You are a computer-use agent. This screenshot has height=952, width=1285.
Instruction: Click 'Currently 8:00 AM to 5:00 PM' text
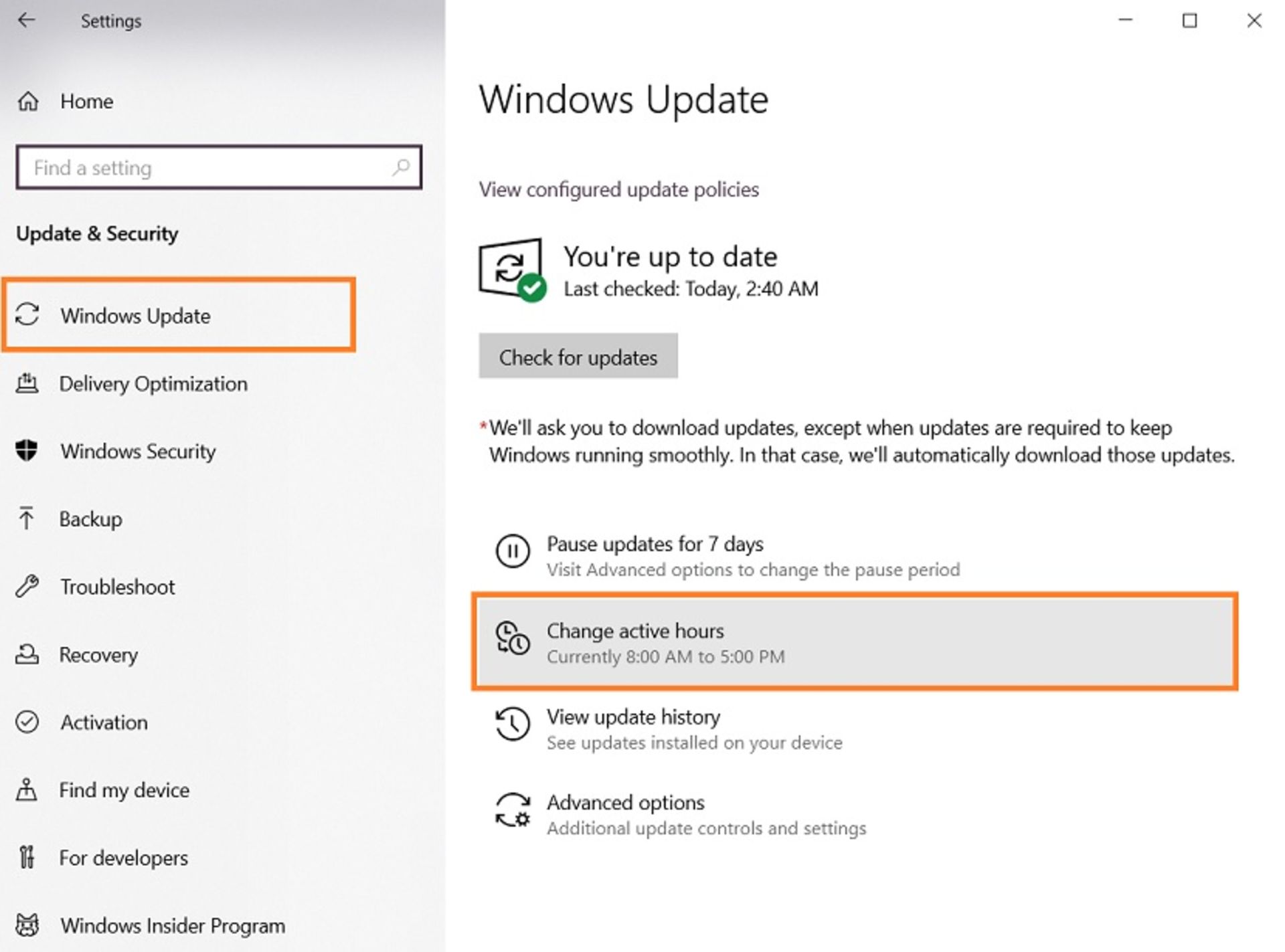pos(666,657)
